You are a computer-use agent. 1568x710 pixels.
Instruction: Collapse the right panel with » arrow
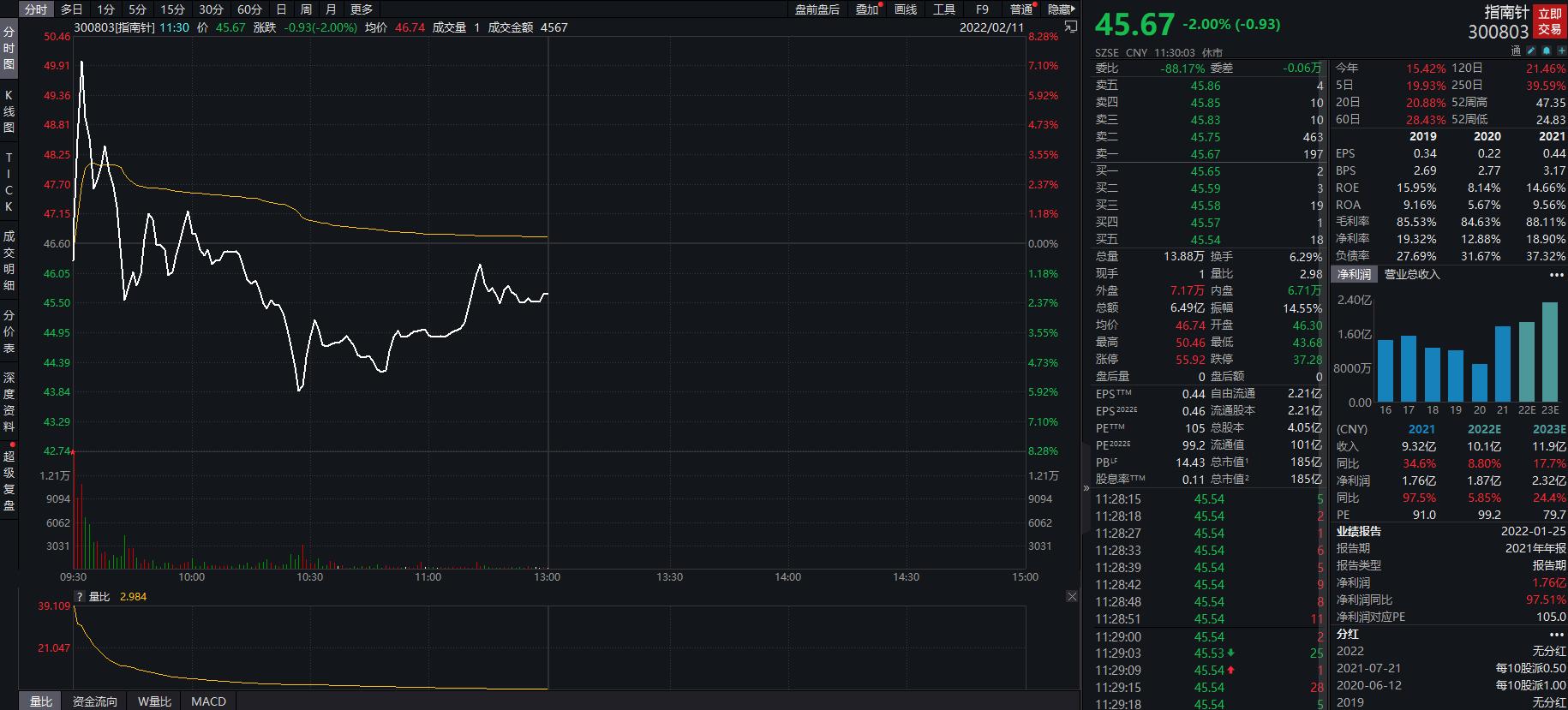pos(1086,488)
